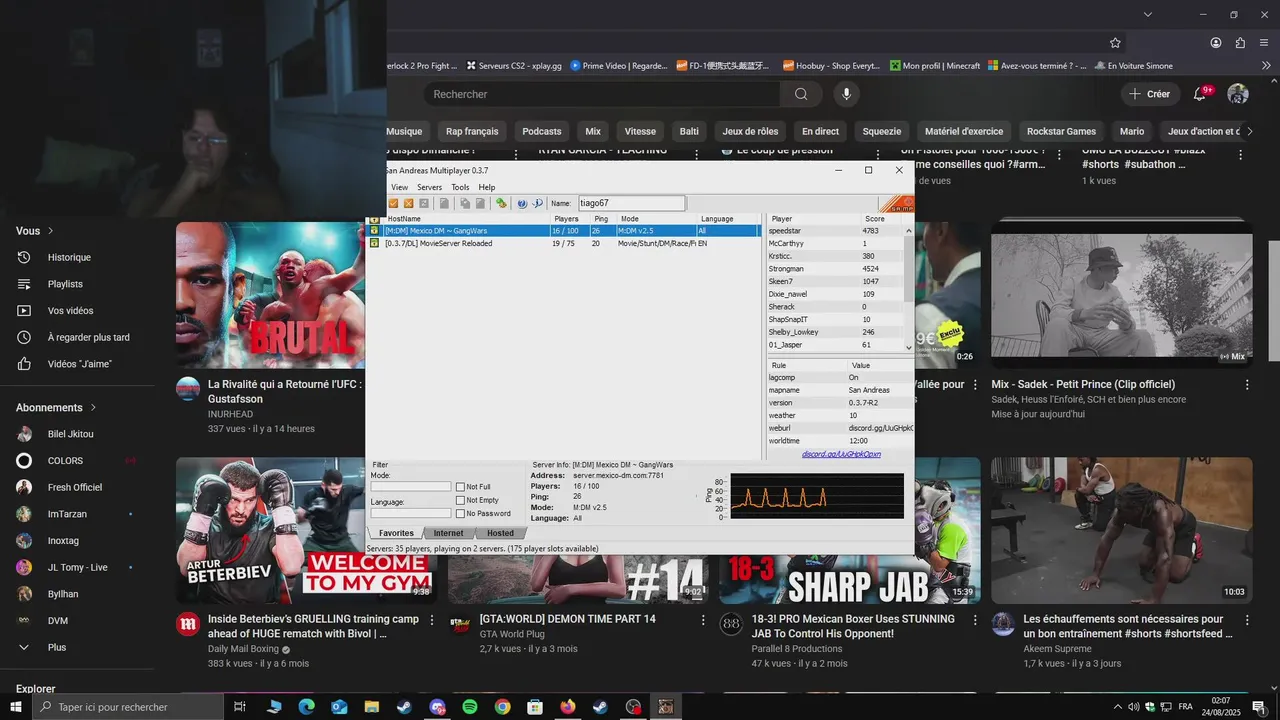Switch to the Hosted tab in SA-MP

coord(500,533)
